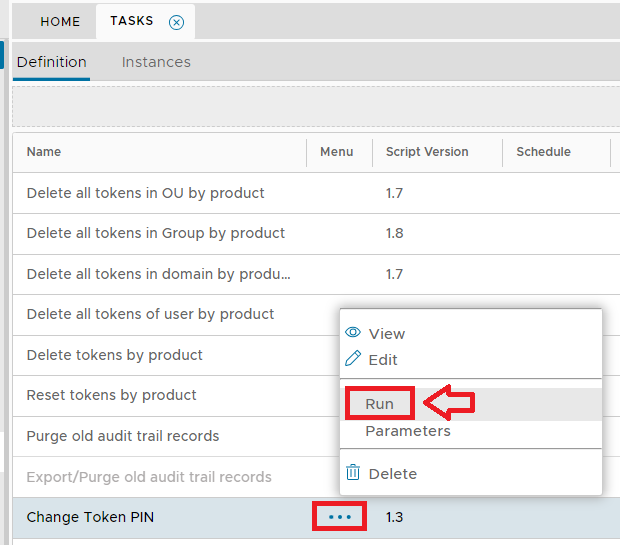Select Reset tokens by product row
This screenshot has width=620, height=545.
coord(111,395)
